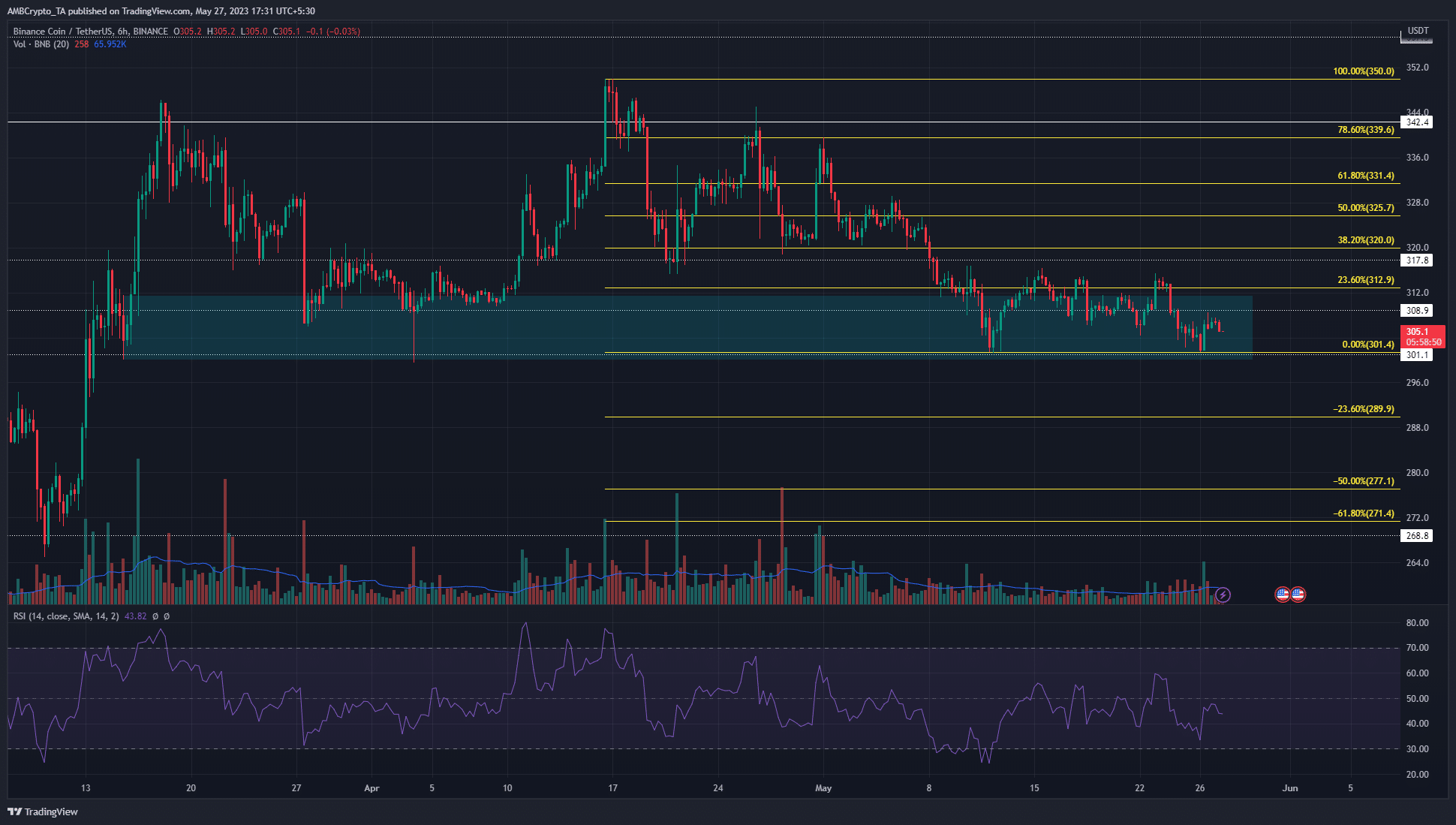Click the second US flag economic event icon

point(1298,595)
